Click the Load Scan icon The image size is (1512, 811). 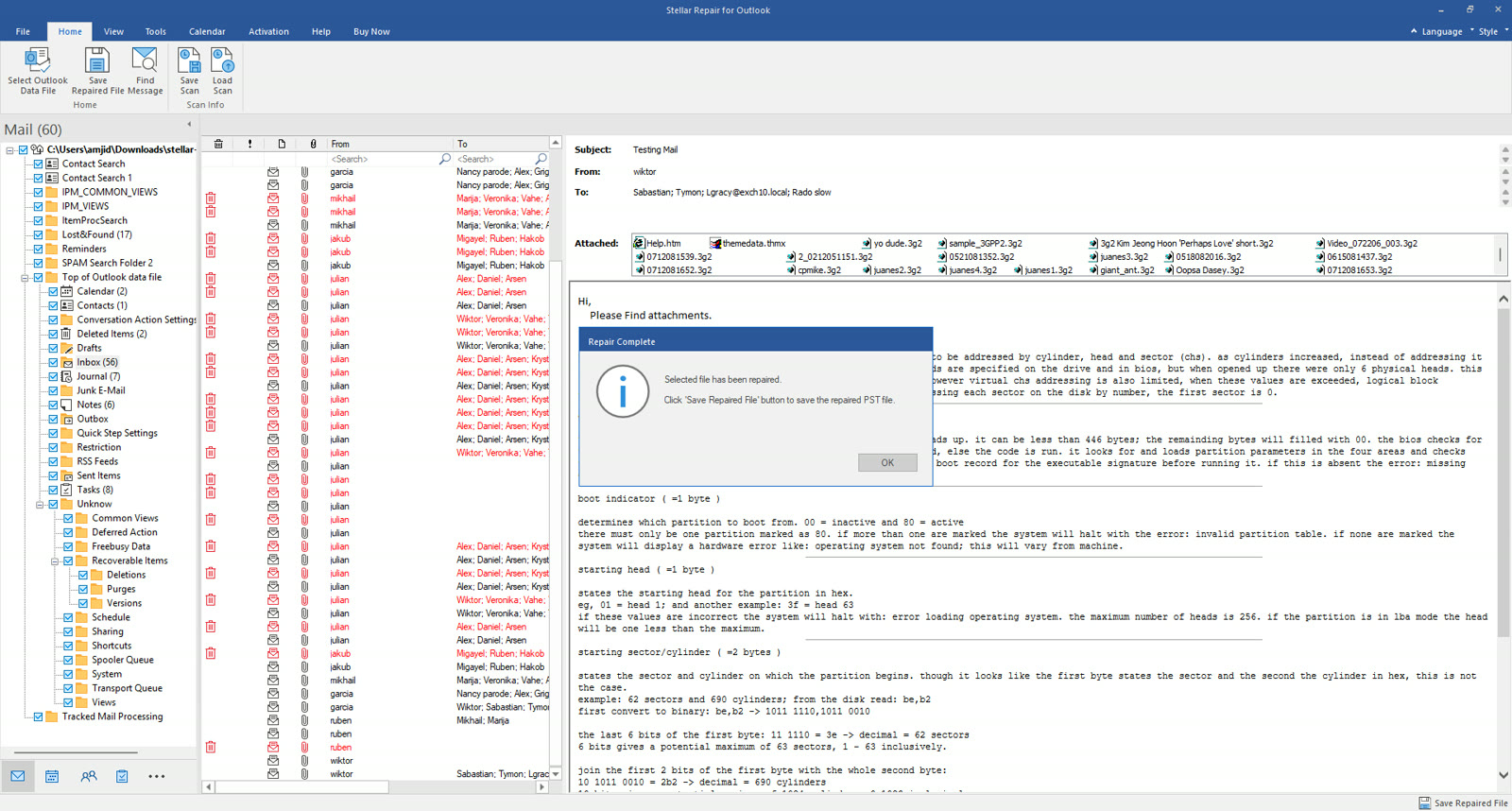222,60
